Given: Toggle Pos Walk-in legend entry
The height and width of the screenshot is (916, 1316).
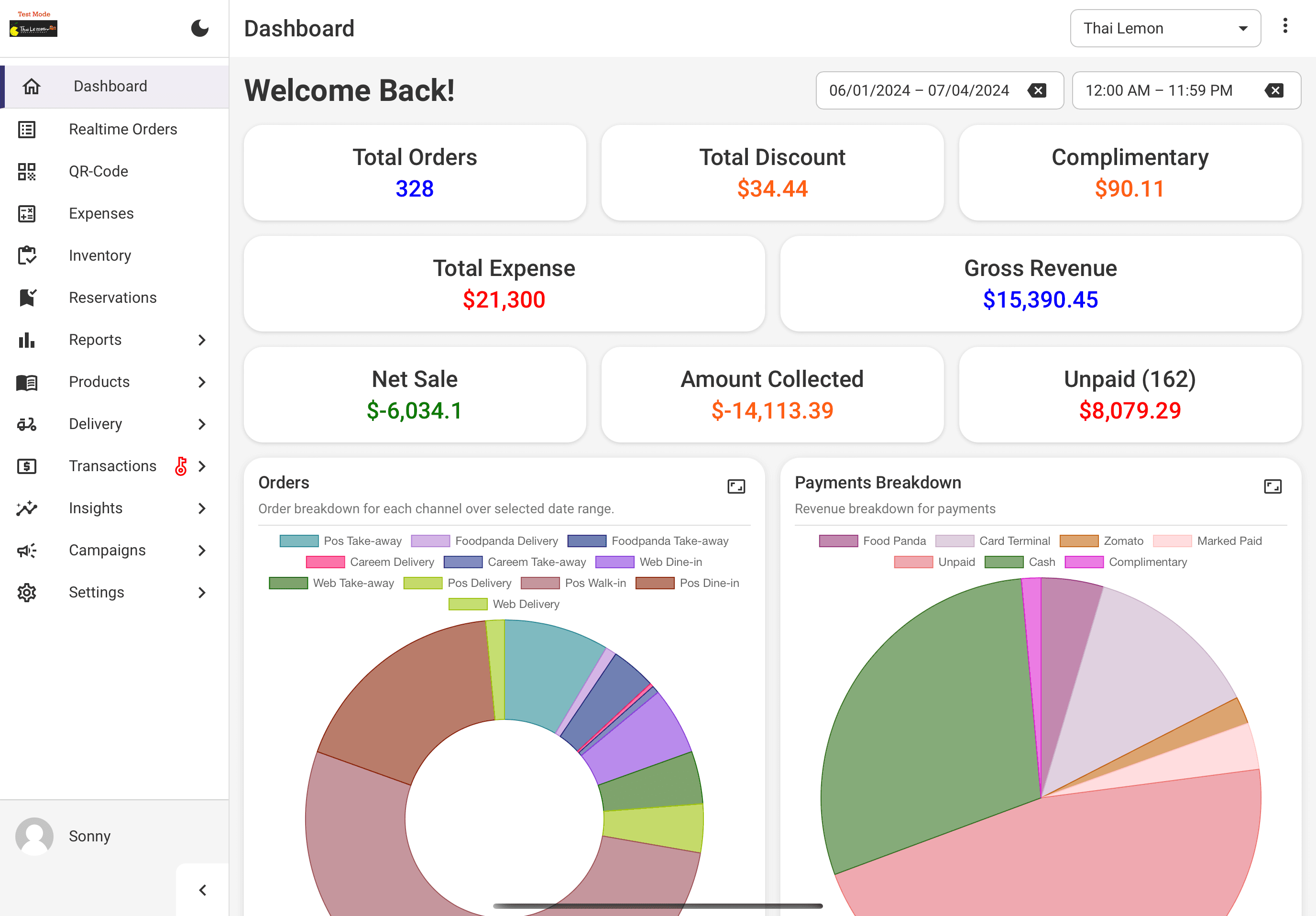Looking at the screenshot, I should tap(573, 583).
